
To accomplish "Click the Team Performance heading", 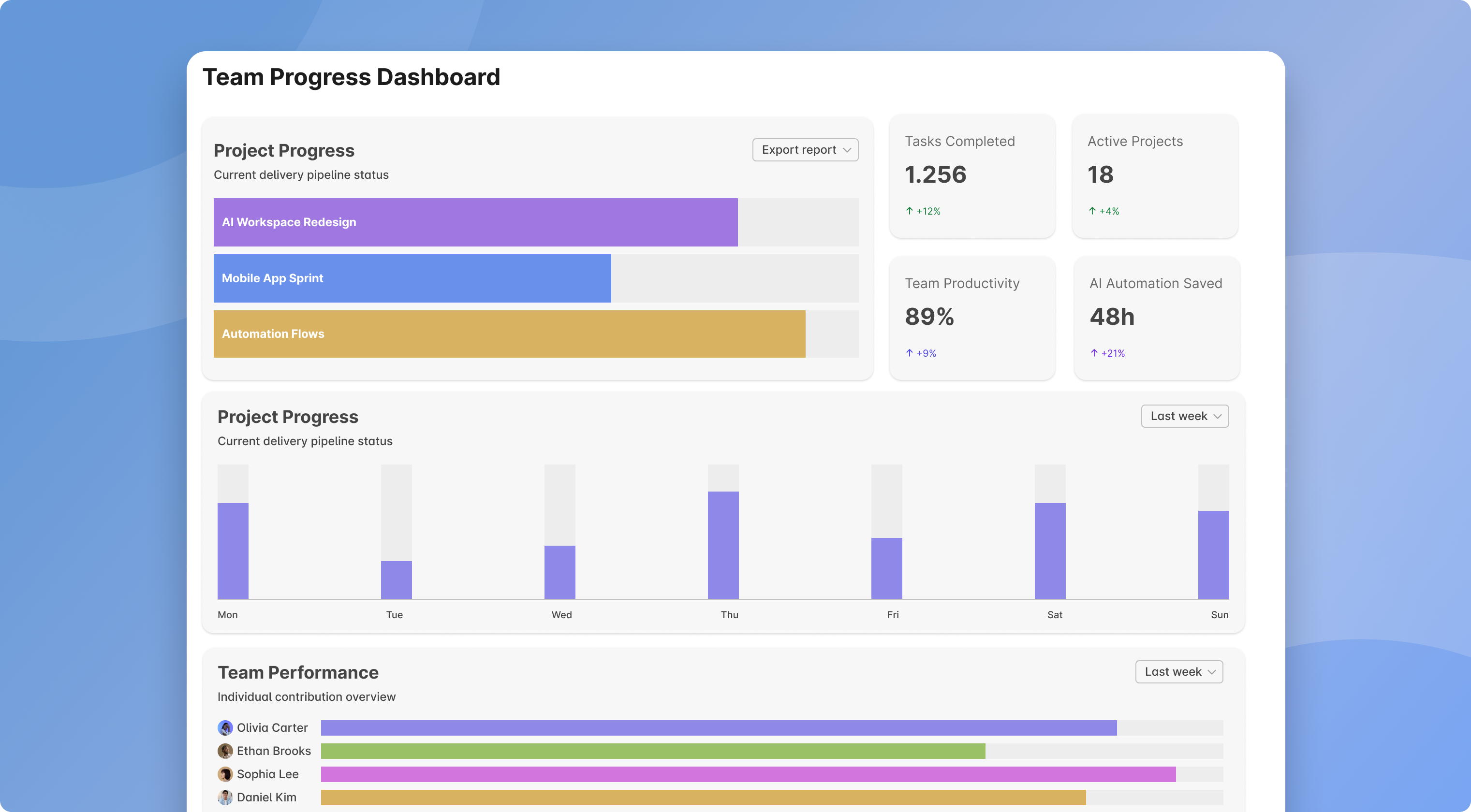I will (298, 672).
